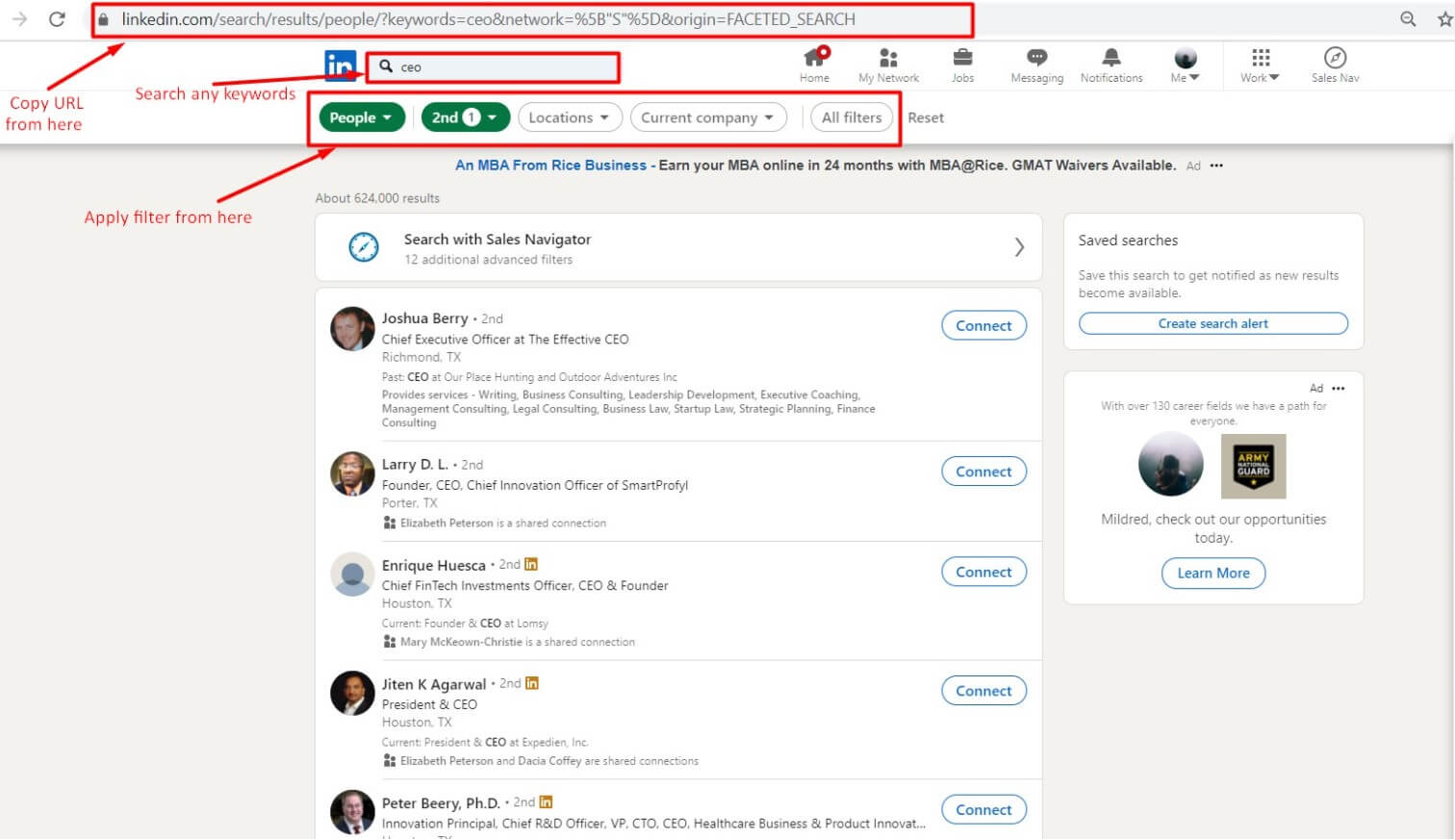This screenshot has height=840, width=1455.
Task: Click the round profile photo in sidebar ad
Action: tap(1170, 465)
